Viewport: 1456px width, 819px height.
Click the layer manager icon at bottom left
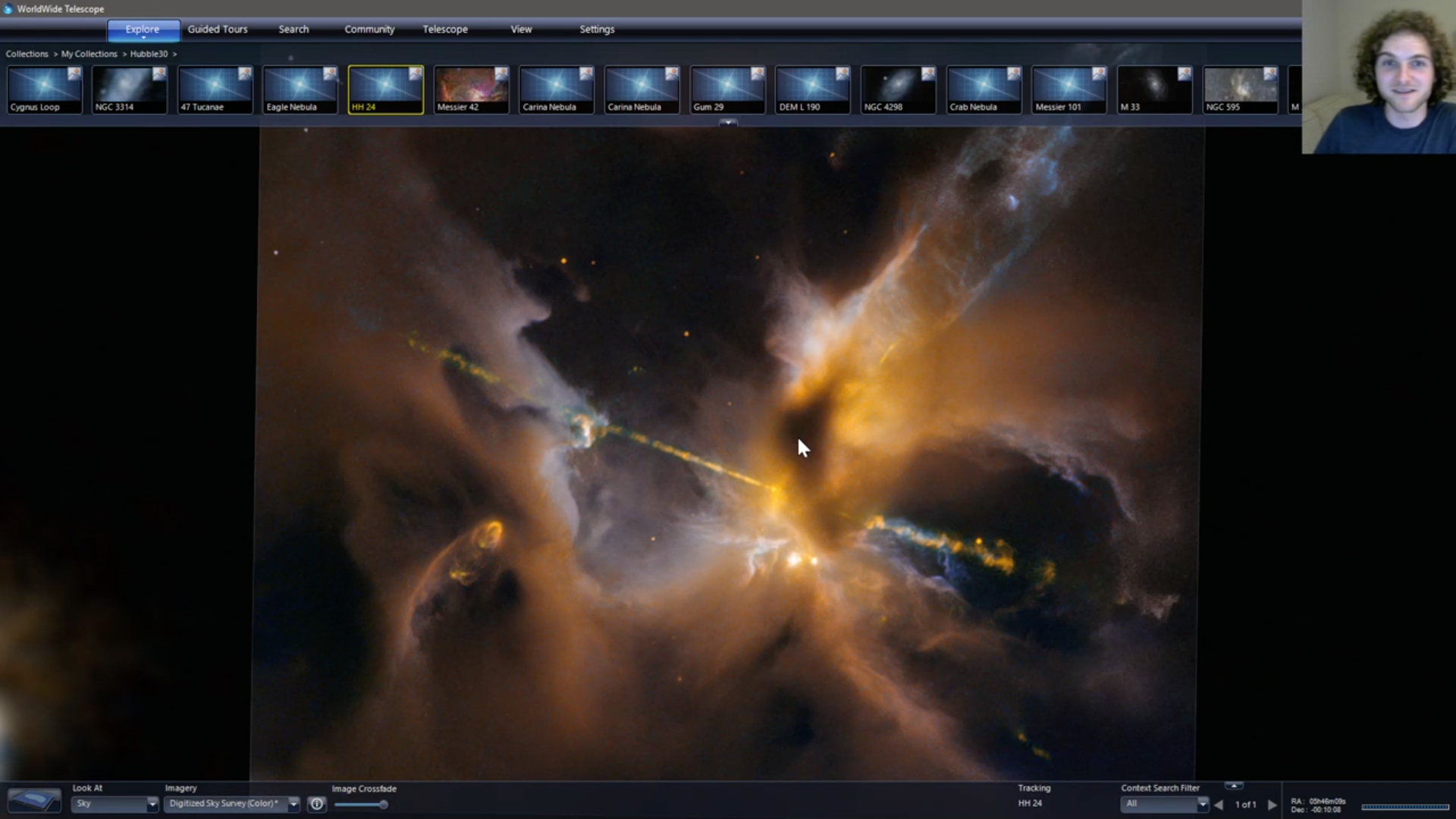tap(33, 801)
